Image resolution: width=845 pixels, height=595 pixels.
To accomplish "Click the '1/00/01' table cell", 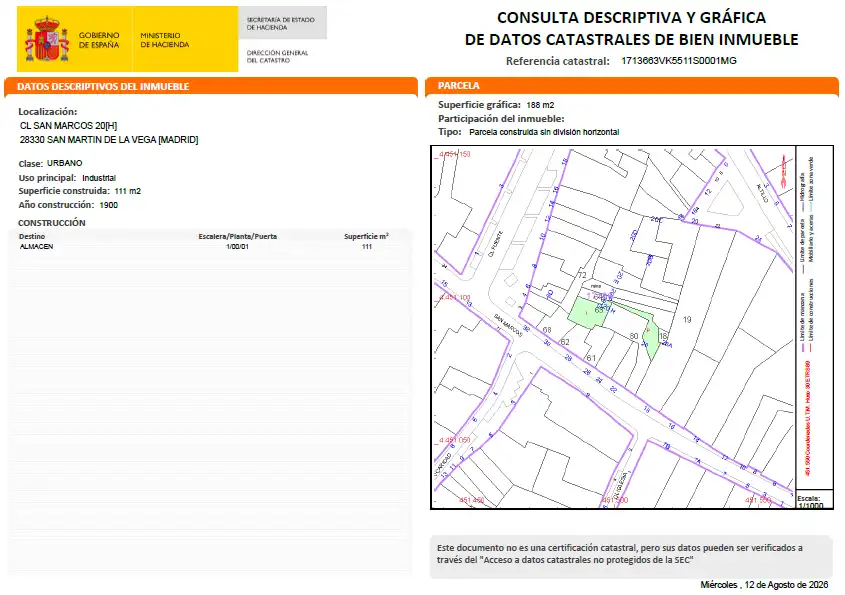I will (238, 246).
